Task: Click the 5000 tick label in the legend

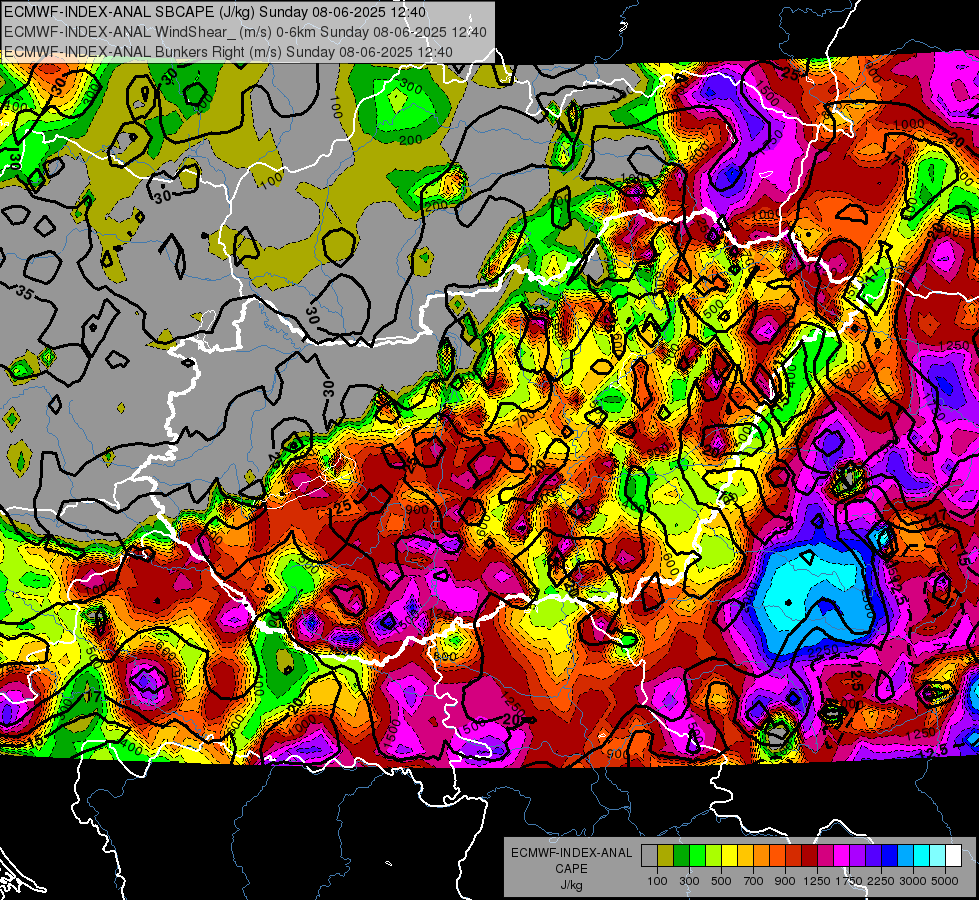Action: pyautogui.click(x=945, y=881)
